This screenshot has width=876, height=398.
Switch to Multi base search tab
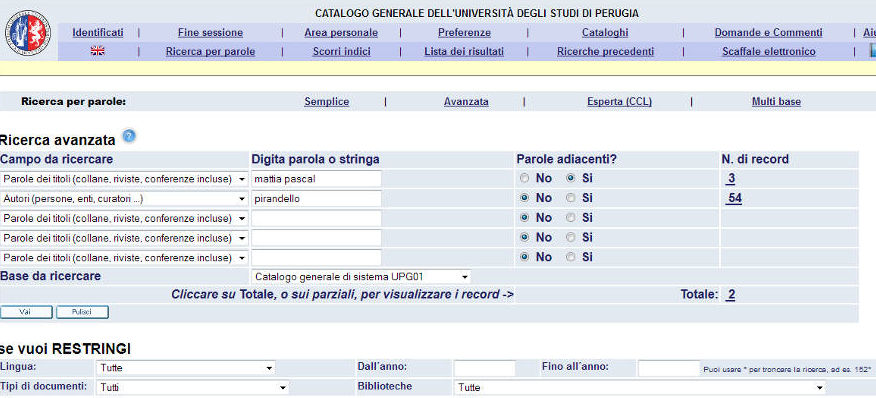click(777, 102)
